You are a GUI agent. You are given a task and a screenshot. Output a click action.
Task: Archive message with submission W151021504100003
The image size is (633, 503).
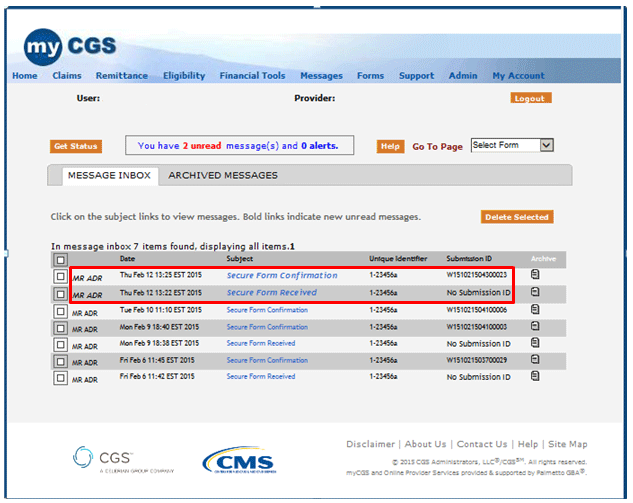(535, 327)
